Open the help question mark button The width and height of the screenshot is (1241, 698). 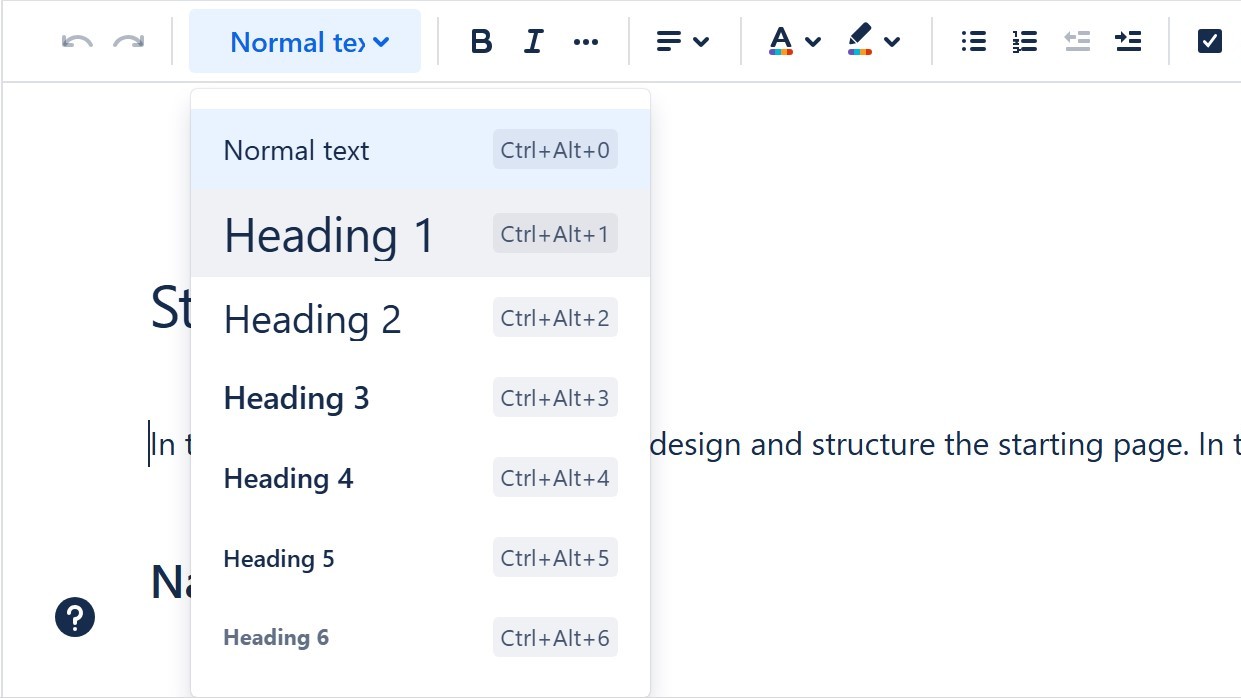(x=75, y=617)
